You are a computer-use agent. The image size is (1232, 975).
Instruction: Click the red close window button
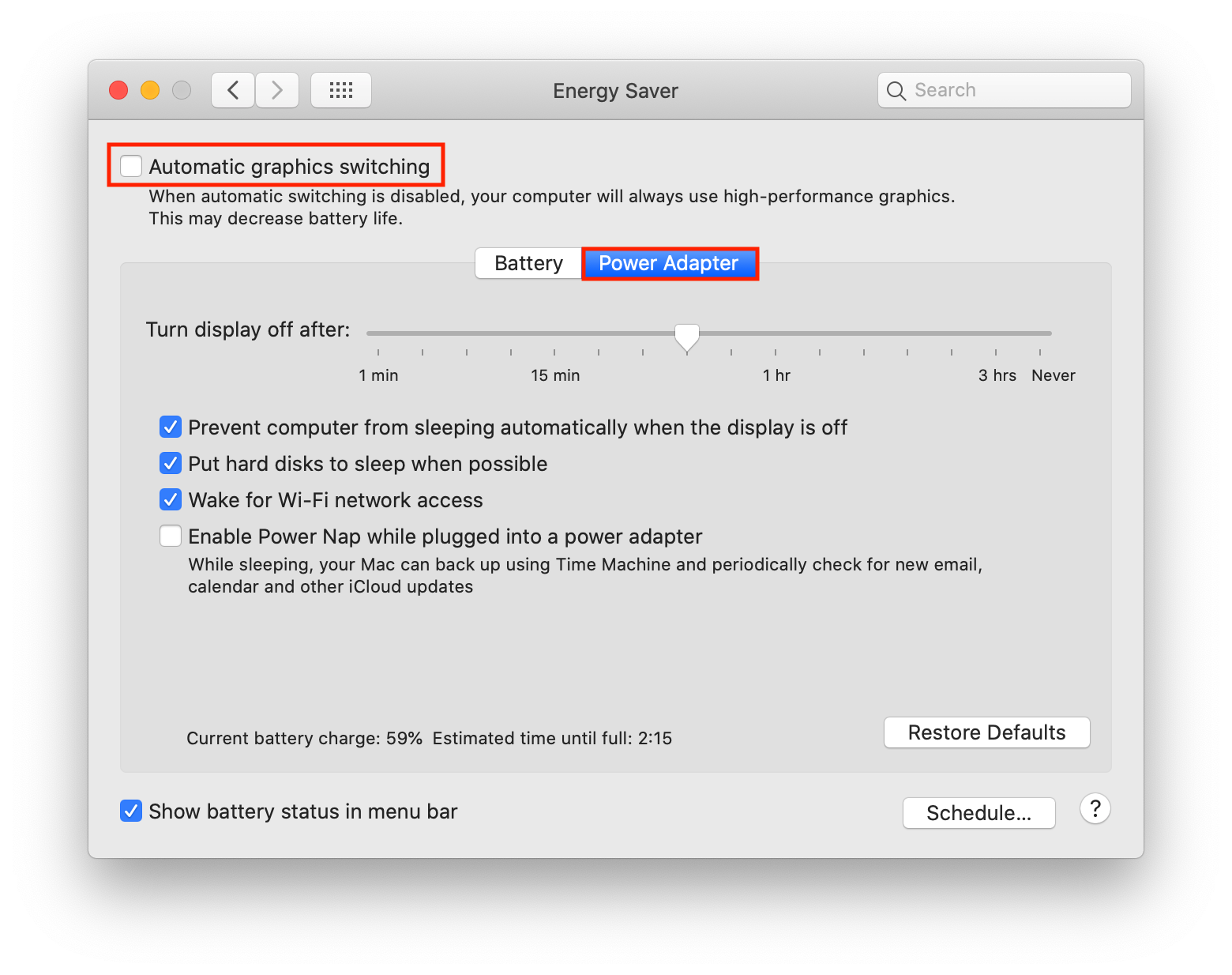click(118, 89)
